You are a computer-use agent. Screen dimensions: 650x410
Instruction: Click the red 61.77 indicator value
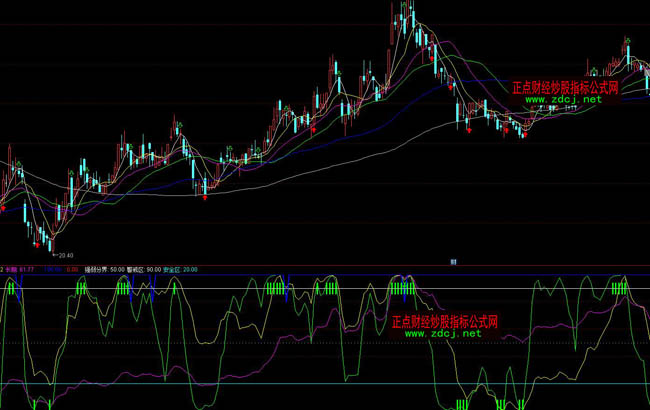[x=27, y=269]
